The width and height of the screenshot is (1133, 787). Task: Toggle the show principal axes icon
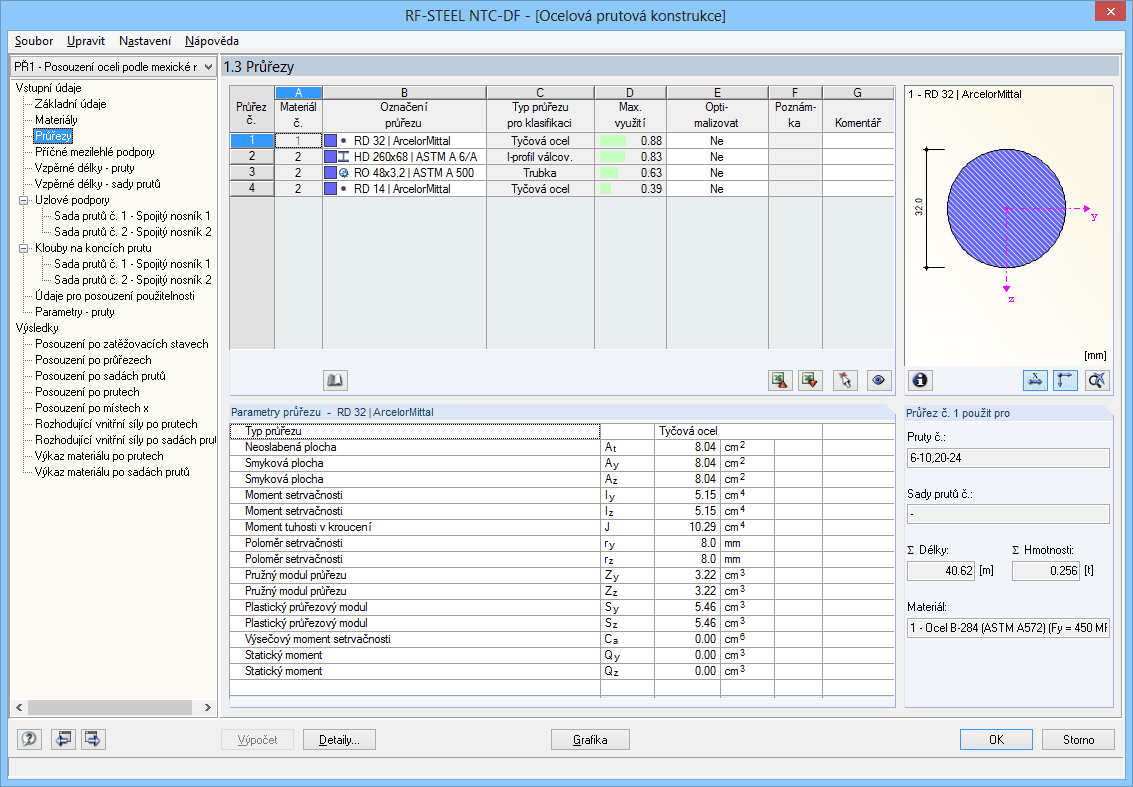click(1066, 380)
